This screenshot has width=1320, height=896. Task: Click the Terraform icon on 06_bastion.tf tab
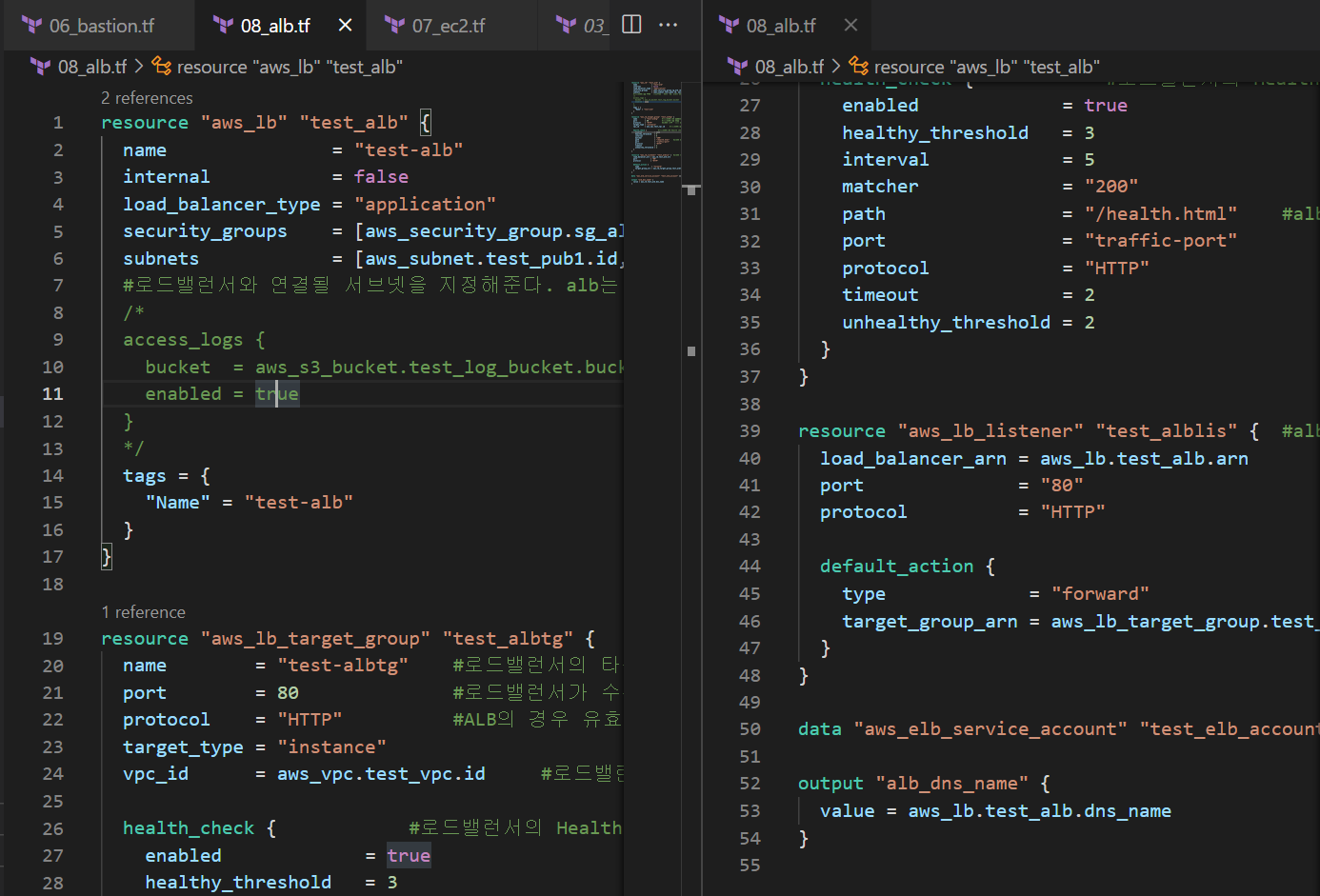pyautogui.click(x=32, y=26)
